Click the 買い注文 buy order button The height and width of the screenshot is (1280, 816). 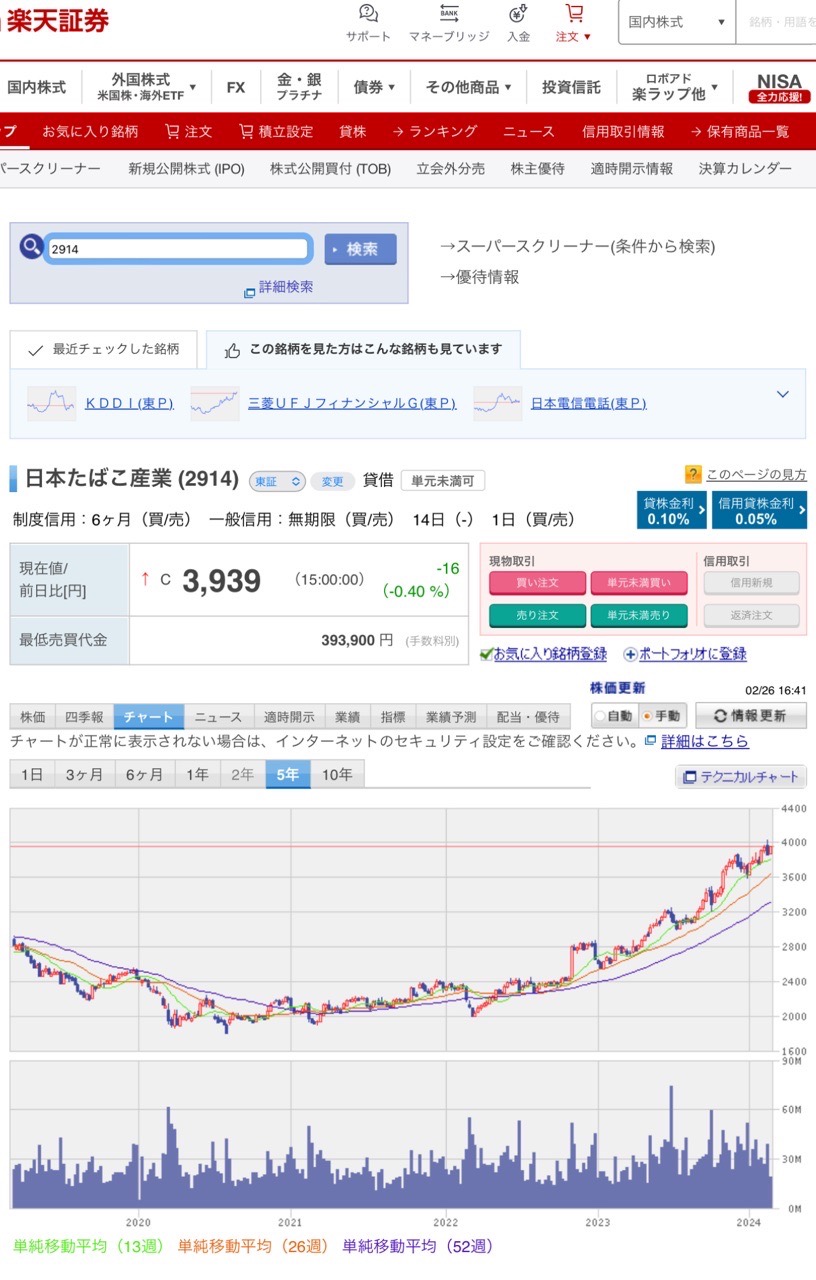click(x=537, y=583)
